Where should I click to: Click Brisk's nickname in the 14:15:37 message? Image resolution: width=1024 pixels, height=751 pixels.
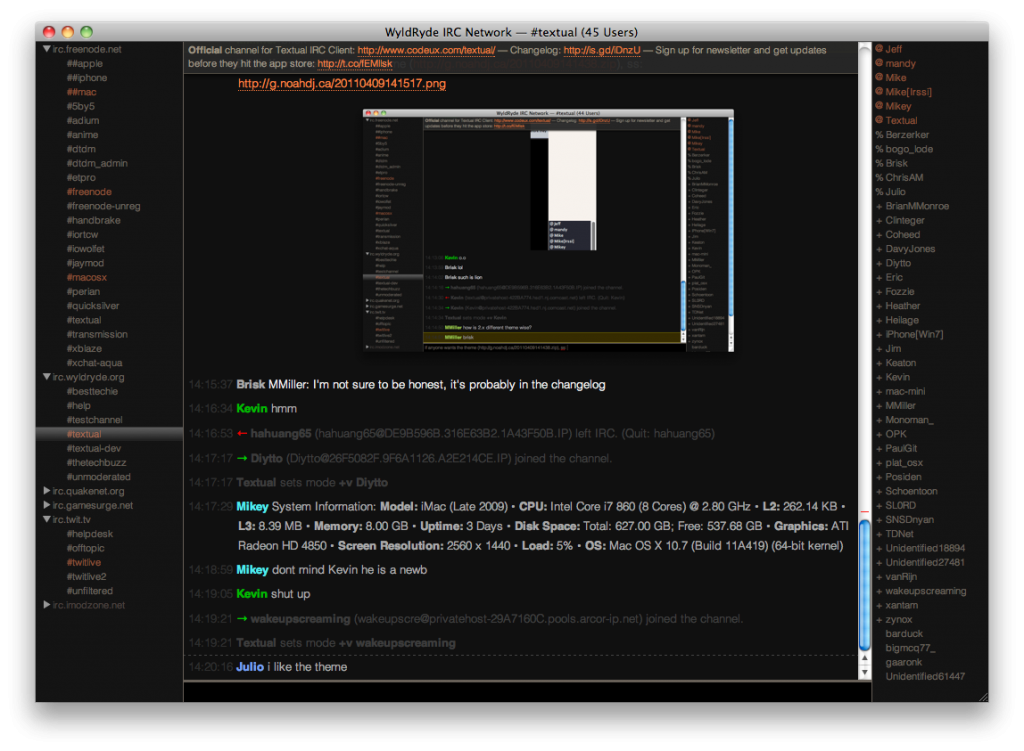coord(250,385)
